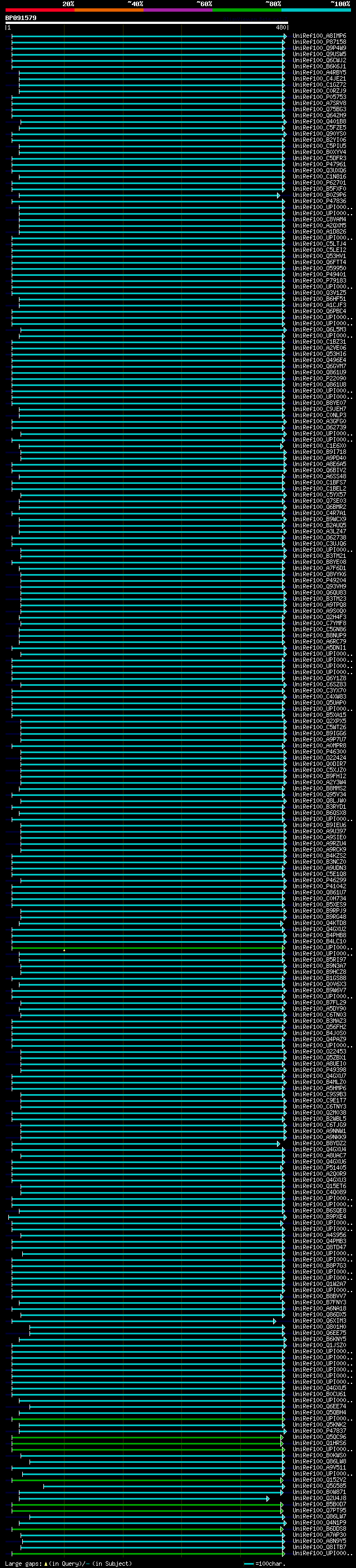Click the alignment bar for UniRef100_Q2U4J8

point(144,1498)
